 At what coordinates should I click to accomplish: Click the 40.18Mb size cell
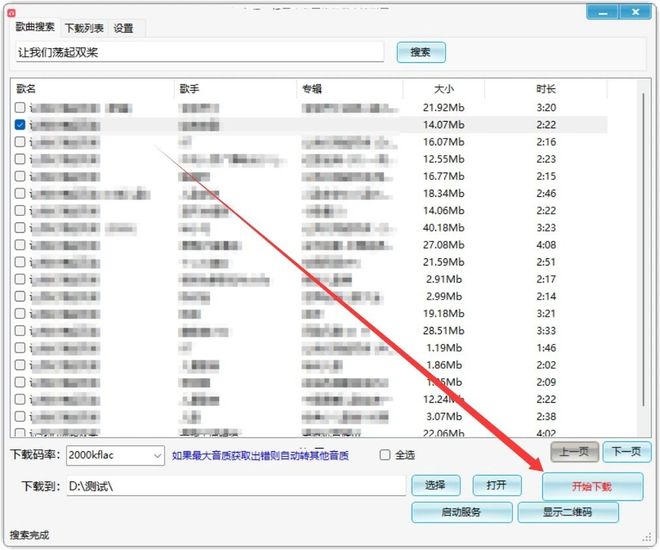[444, 228]
